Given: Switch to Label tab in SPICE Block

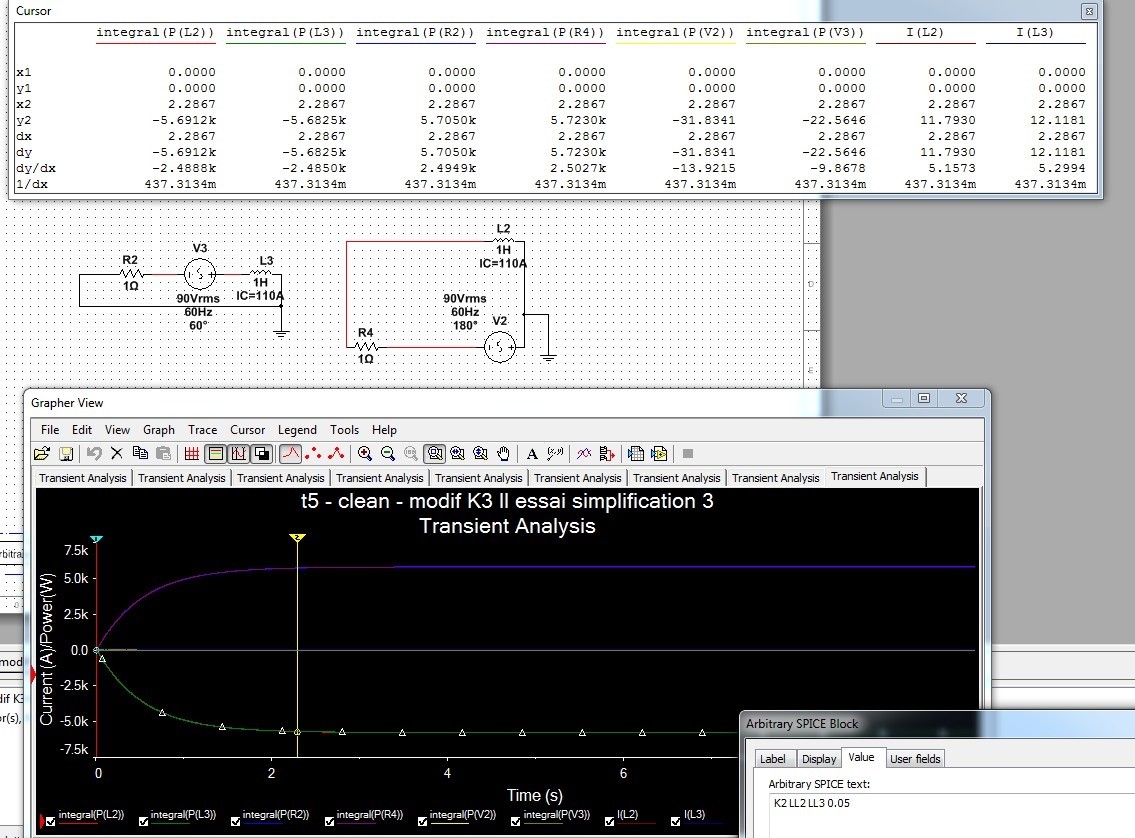Looking at the screenshot, I should (772, 758).
